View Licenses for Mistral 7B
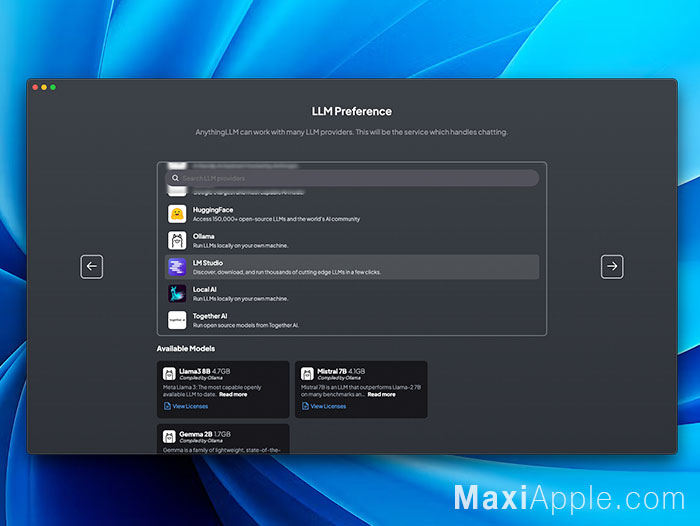The width and height of the screenshot is (700, 526). (x=328, y=406)
